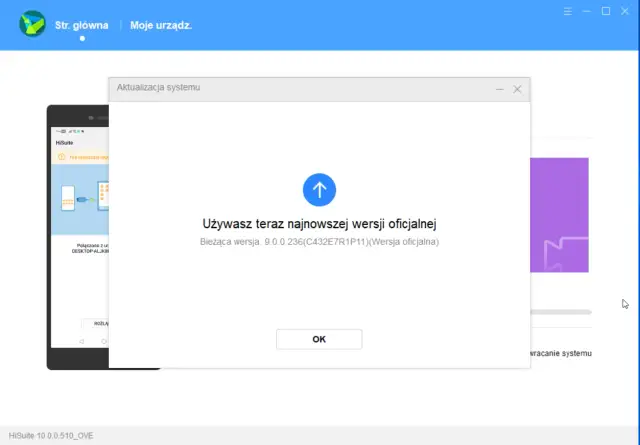640x445 pixels.
Task: Click the blue upload arrow icon
Action: (x=319, y=190)
